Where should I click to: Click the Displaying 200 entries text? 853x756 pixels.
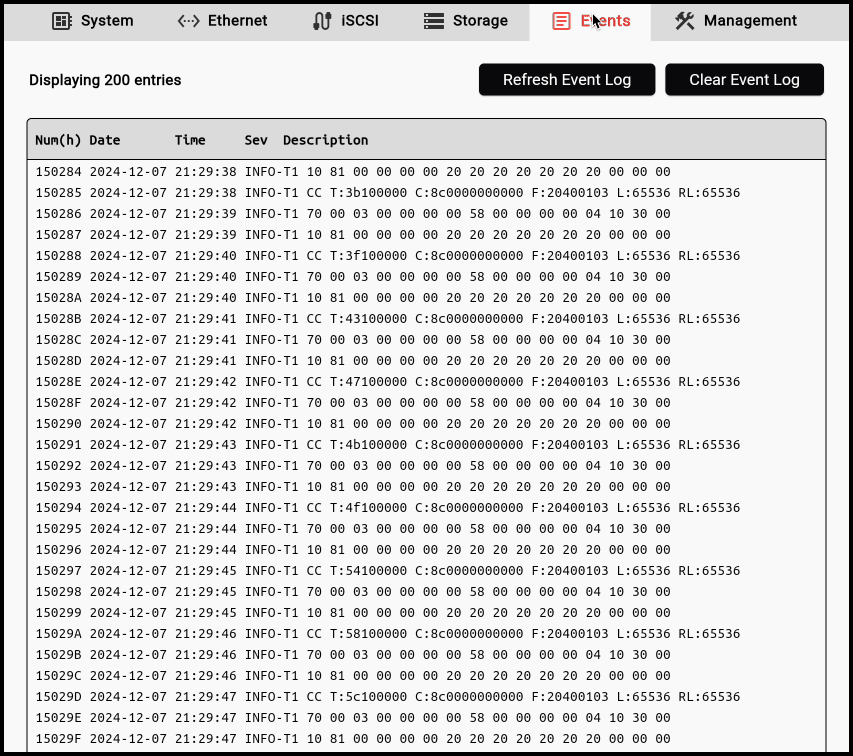(105, 80)
